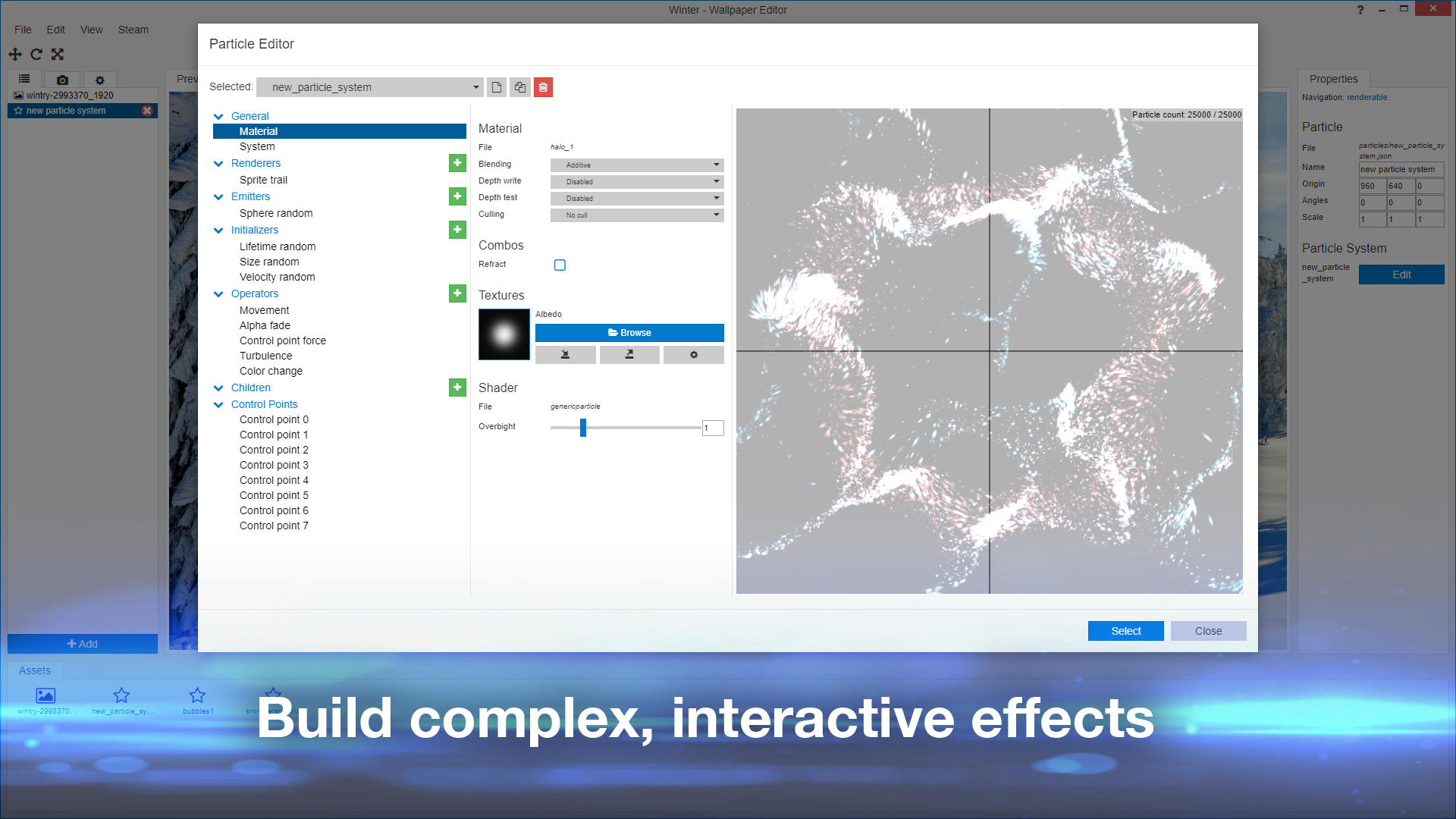Open the selected particle system dropdown
Viewport: 1456px width, 819px height.
tap(370, 87)
